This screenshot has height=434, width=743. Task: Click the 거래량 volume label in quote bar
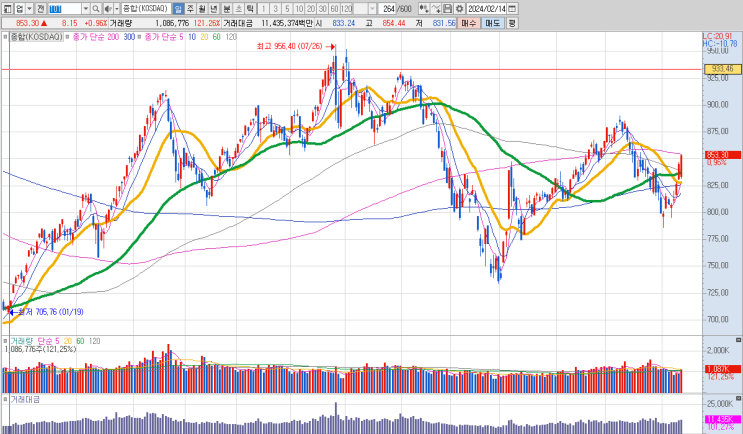(x=120, y=23)
